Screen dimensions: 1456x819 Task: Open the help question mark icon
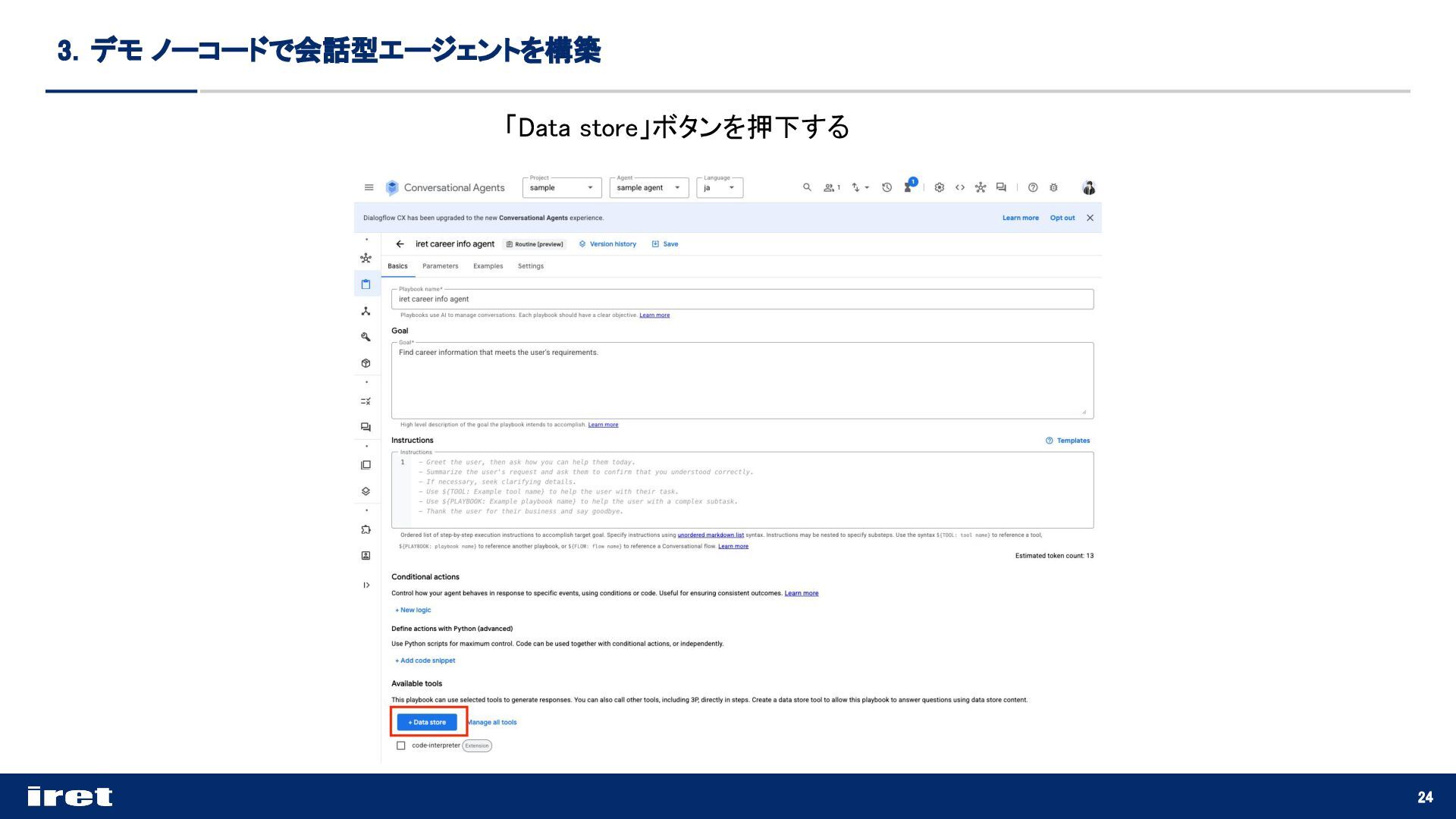[1033, 187]
